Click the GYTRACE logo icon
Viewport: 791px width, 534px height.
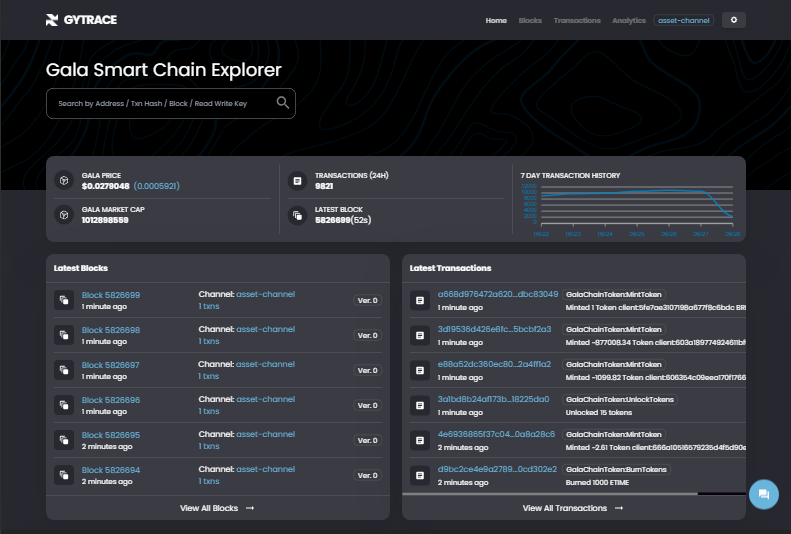click(52, 20)
